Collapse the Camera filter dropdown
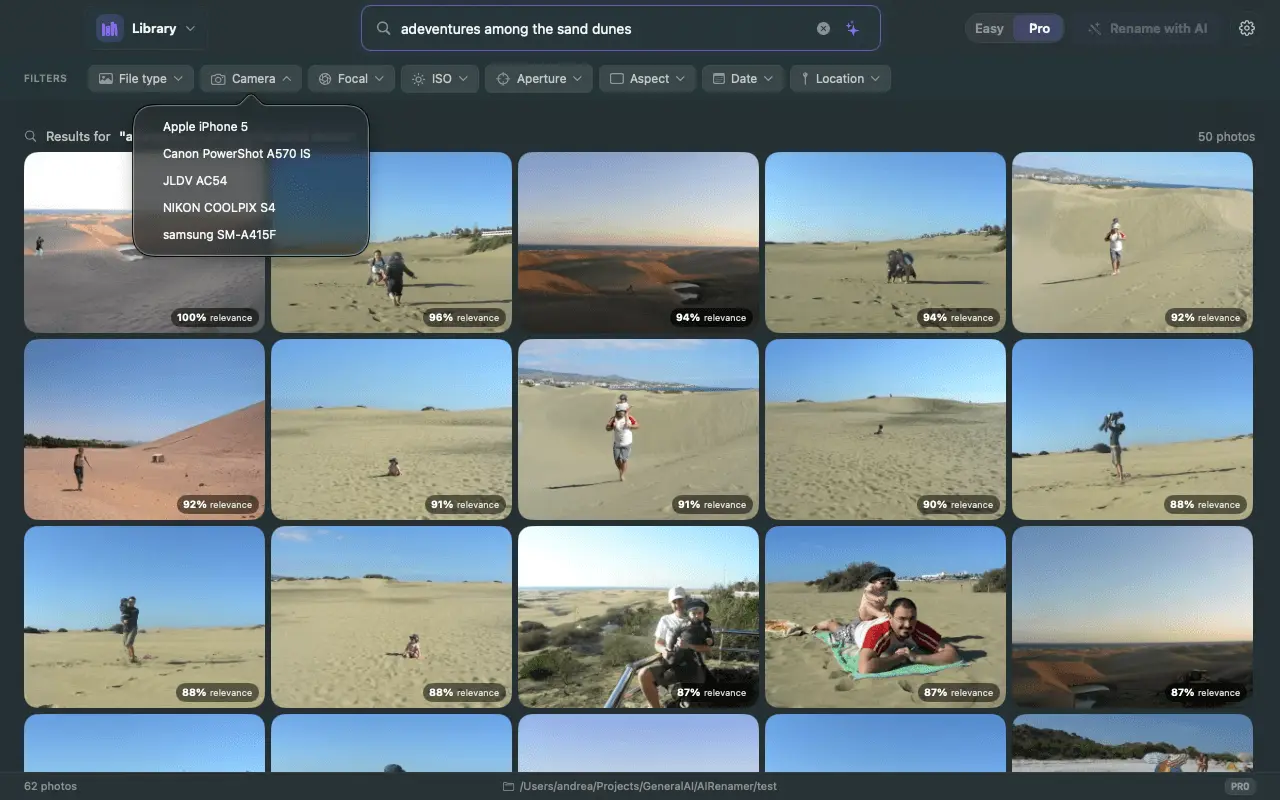Image resolution: width=1280 pixels, height=800 pixels. 251,79
